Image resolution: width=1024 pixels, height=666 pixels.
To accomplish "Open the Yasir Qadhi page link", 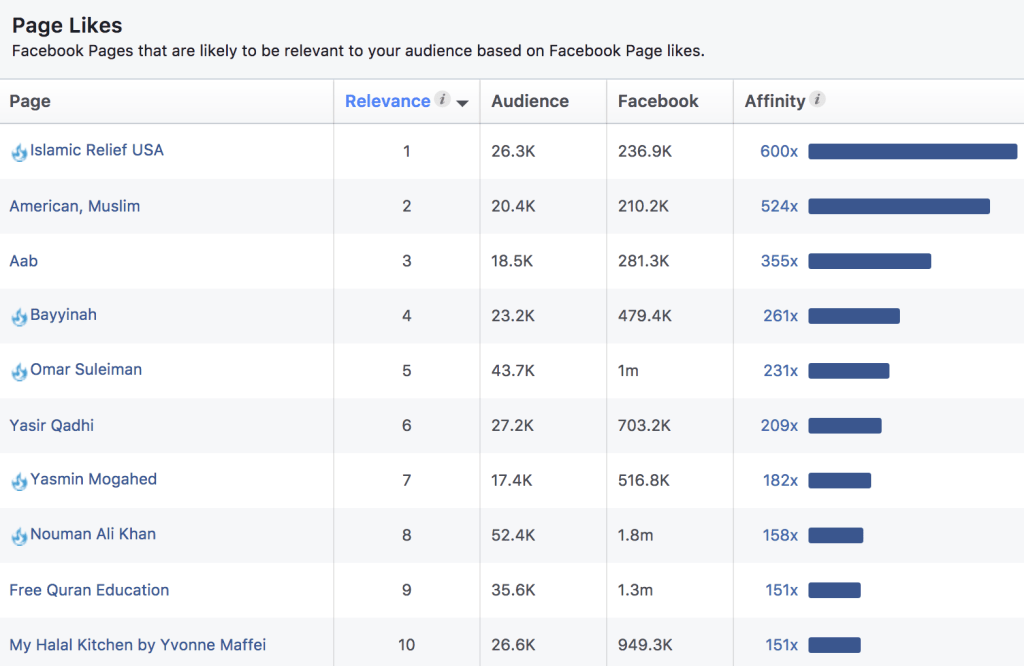I will tap(51, 424).
